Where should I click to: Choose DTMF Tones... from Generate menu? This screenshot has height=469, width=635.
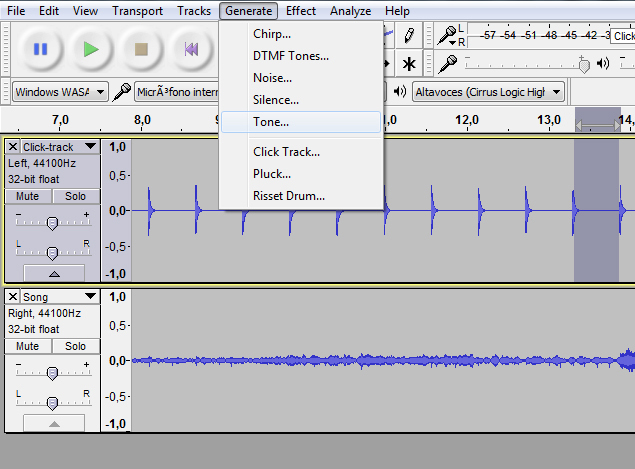[x=301, y=56]
